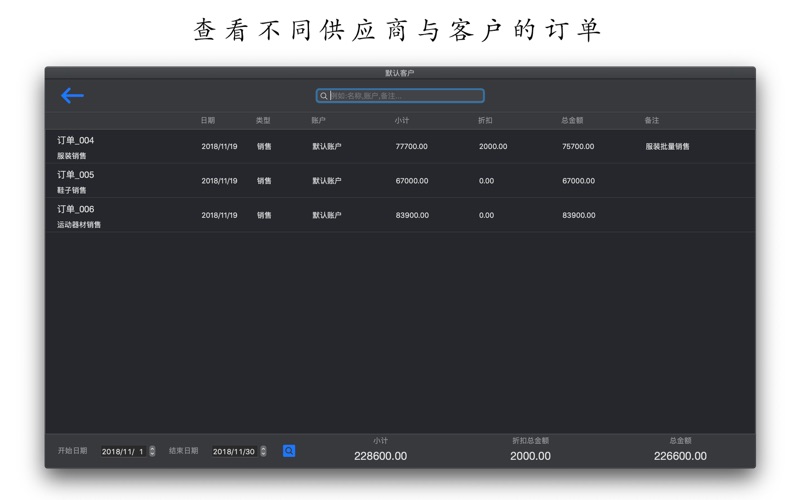Click the start date field 2018/11/1

click(123, 451)
